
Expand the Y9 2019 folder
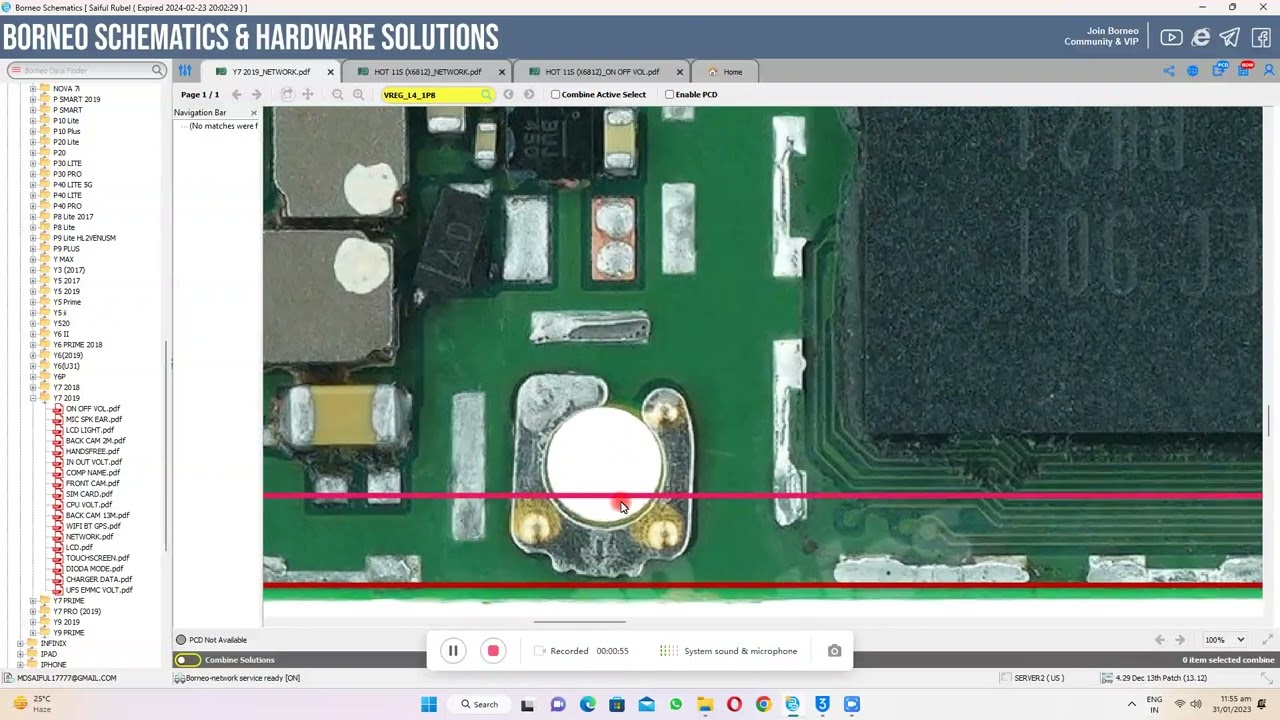tap(32, 622)
